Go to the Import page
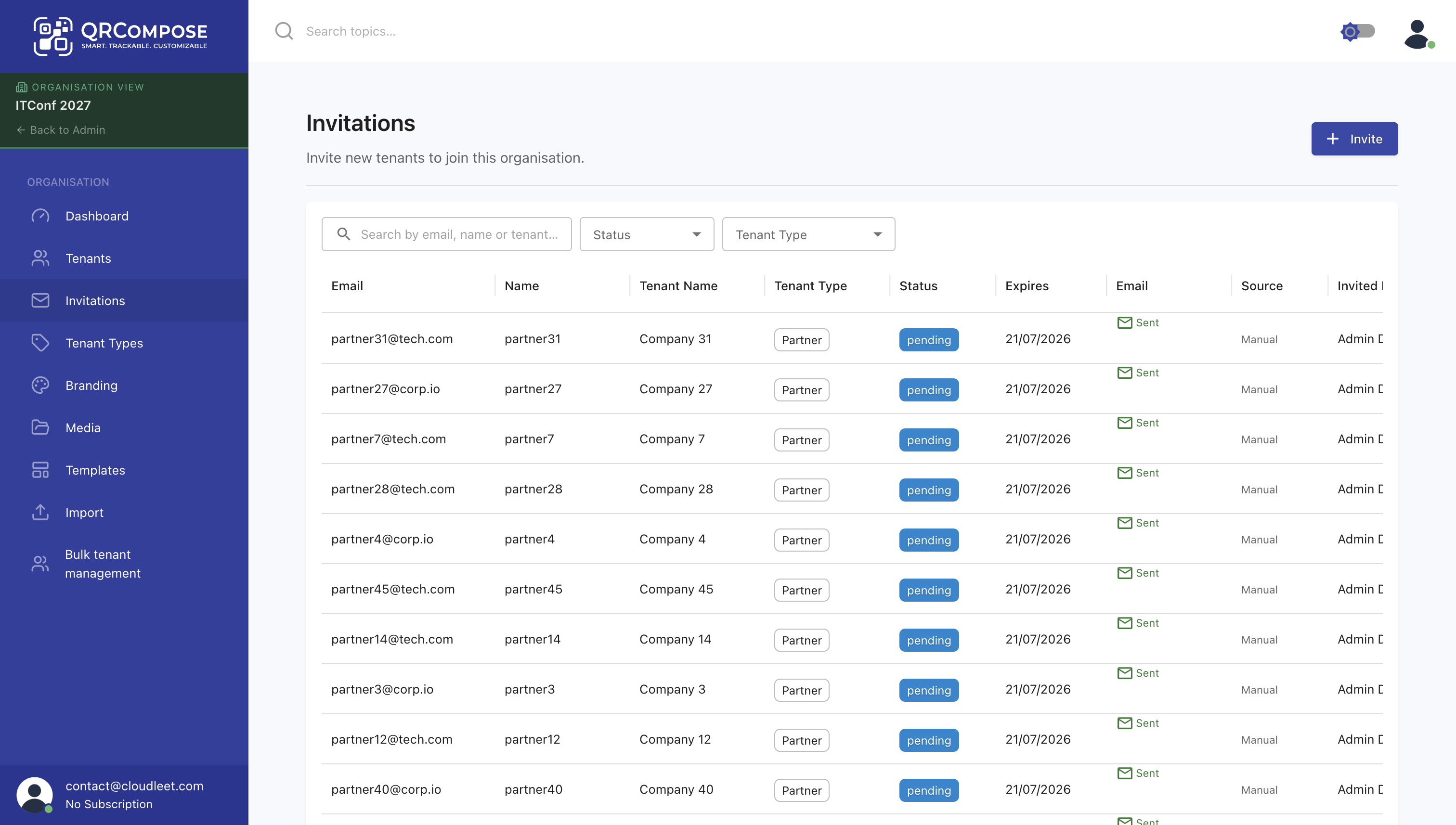This screenshot has width=1456, height=825. click(x=124, y=512)
